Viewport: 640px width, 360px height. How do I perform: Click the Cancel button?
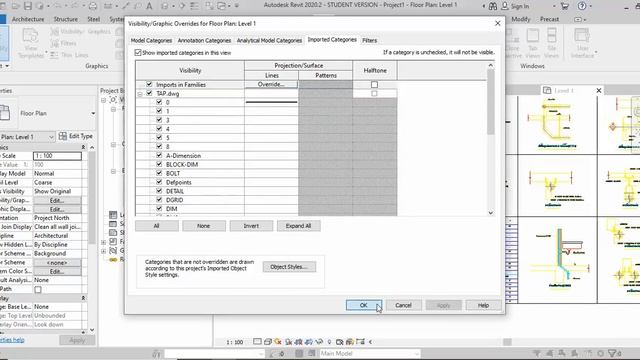403,305
